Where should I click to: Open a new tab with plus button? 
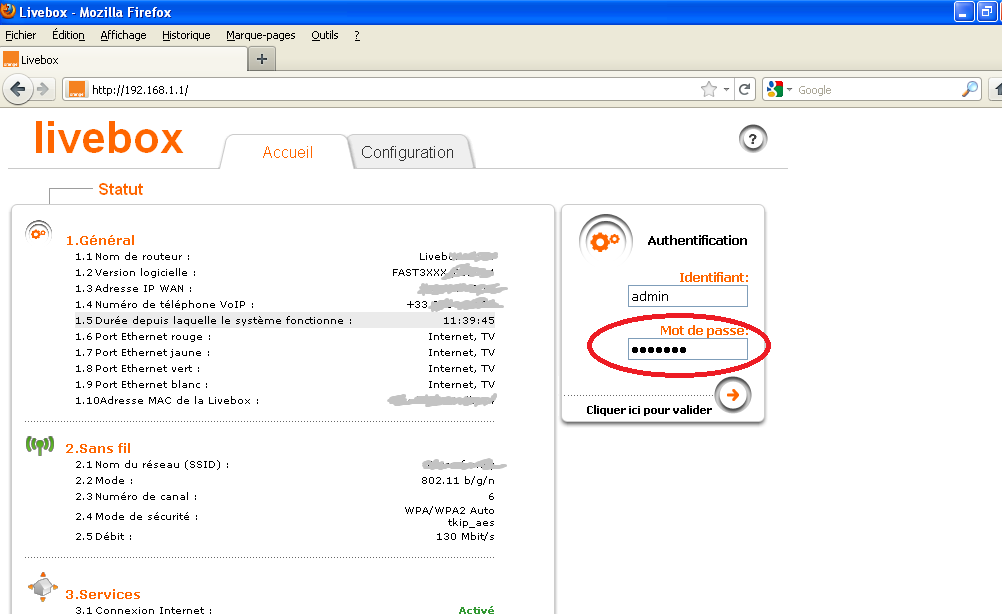click(x=261, y=59)
